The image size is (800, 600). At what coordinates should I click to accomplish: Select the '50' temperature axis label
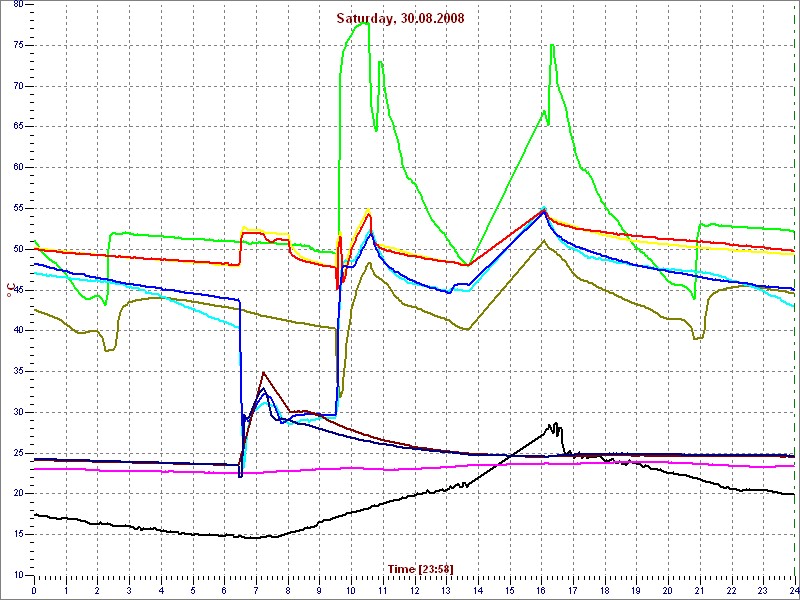point(16,249)
